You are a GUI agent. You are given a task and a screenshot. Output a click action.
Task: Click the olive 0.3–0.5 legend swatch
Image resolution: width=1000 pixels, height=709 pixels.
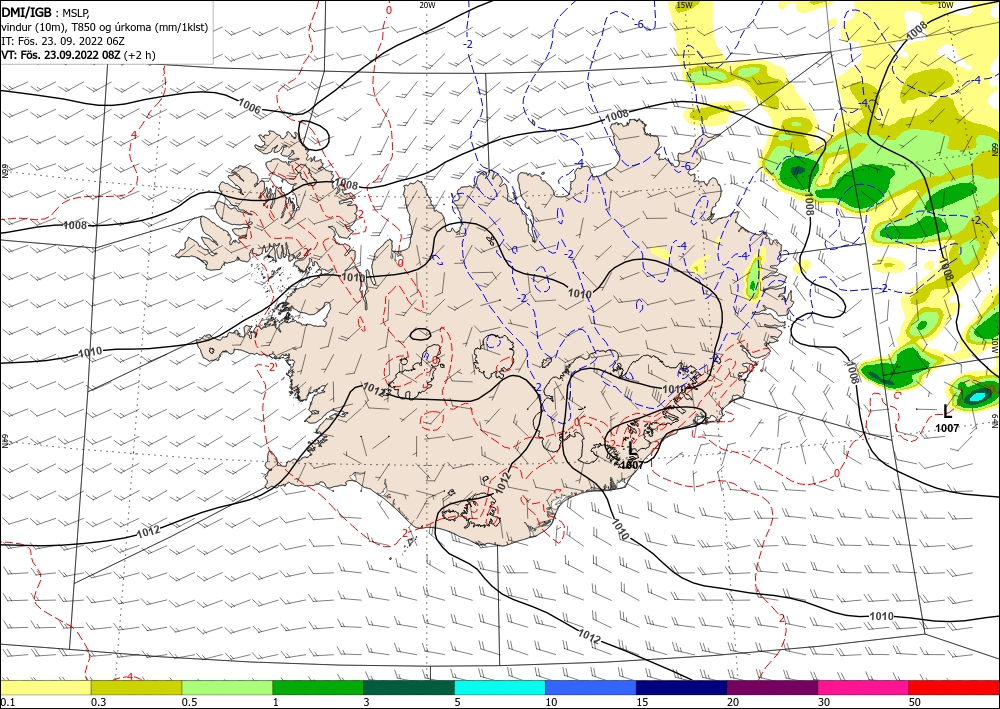(136, 688)
